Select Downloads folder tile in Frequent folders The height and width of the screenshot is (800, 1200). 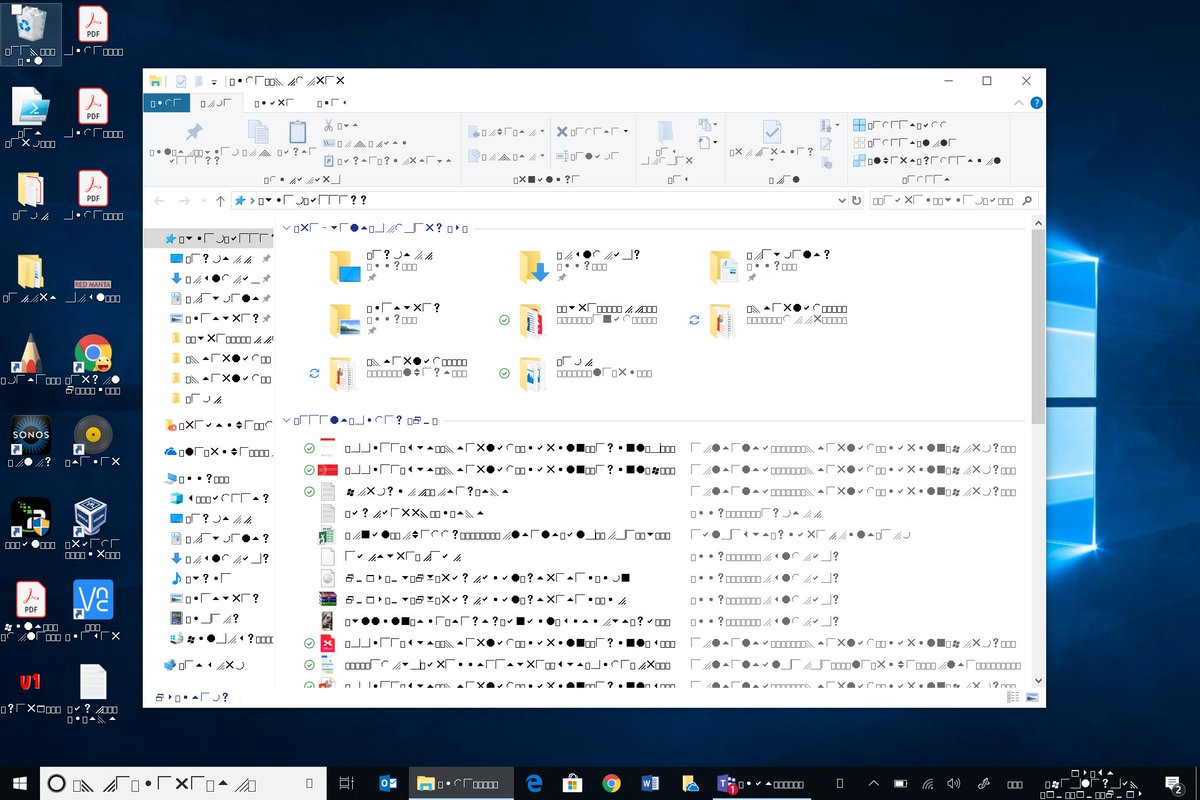click(x=580, y=266)
